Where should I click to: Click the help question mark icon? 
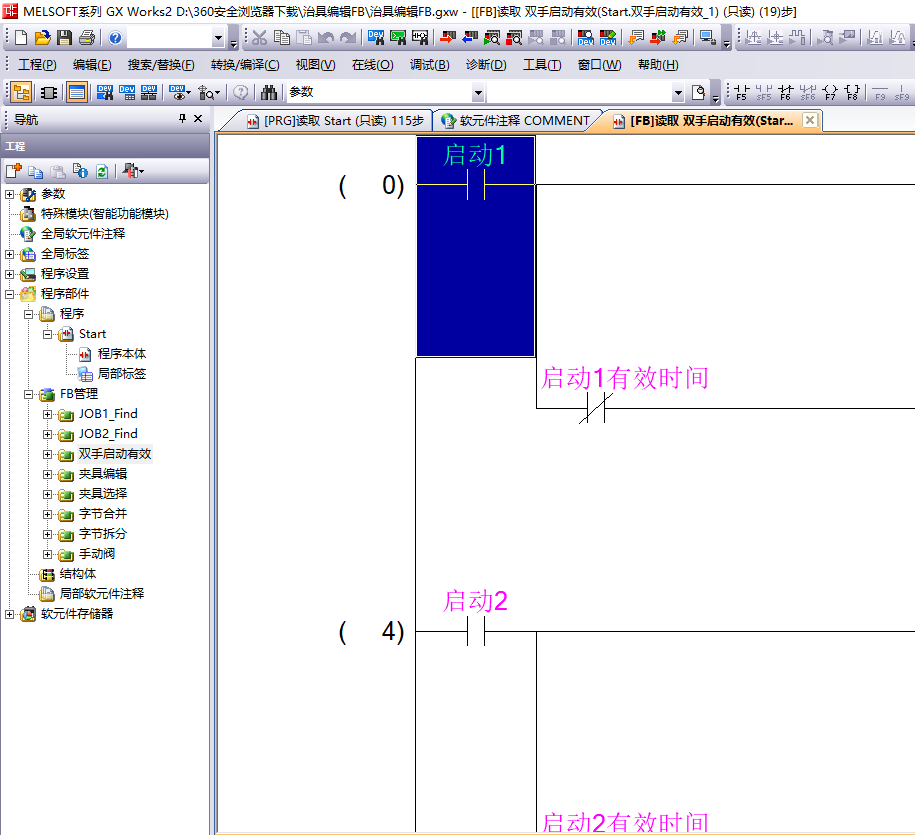pyautogui.click(x=115, y=38)
